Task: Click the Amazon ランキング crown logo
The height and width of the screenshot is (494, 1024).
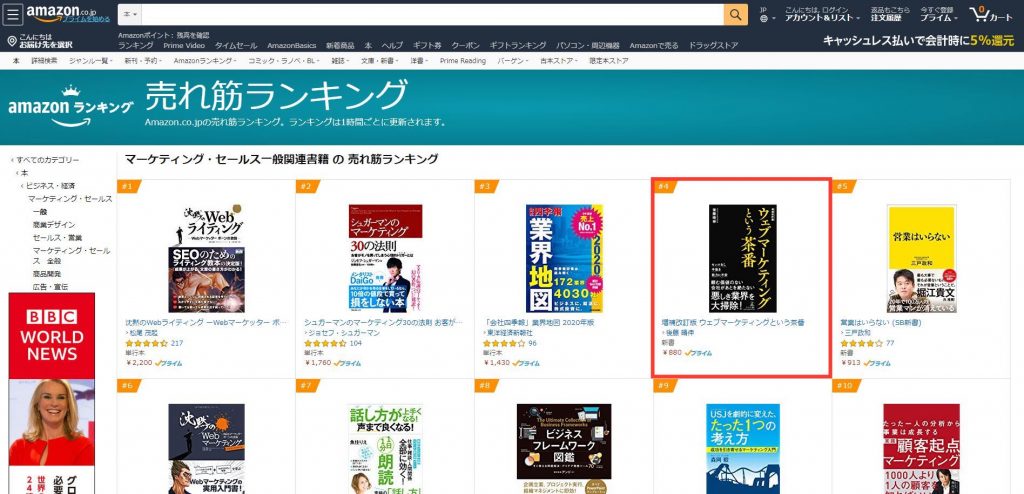Action: coord(71,107)
